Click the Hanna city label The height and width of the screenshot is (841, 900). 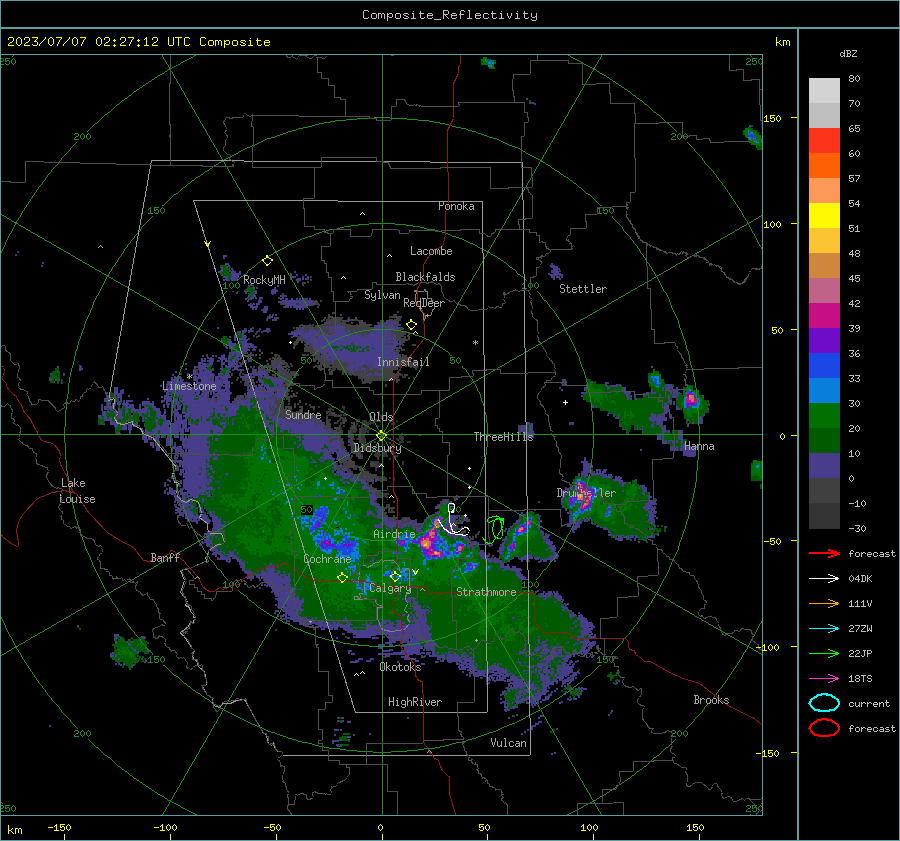[x=699, y=446]
